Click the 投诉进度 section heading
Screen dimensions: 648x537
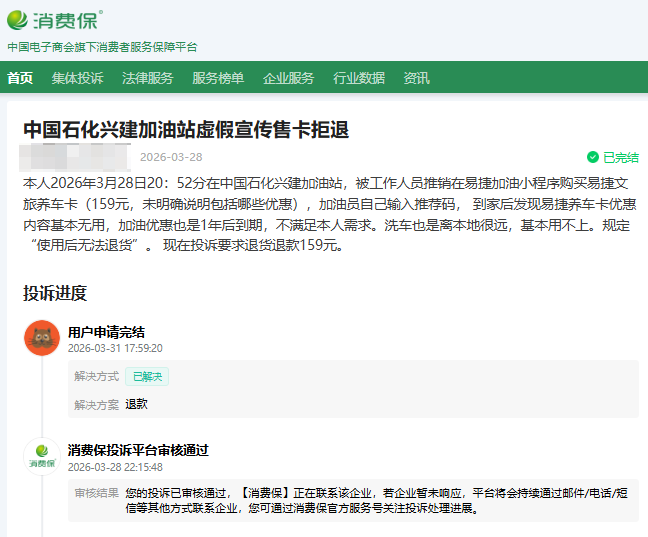[55, 293]
